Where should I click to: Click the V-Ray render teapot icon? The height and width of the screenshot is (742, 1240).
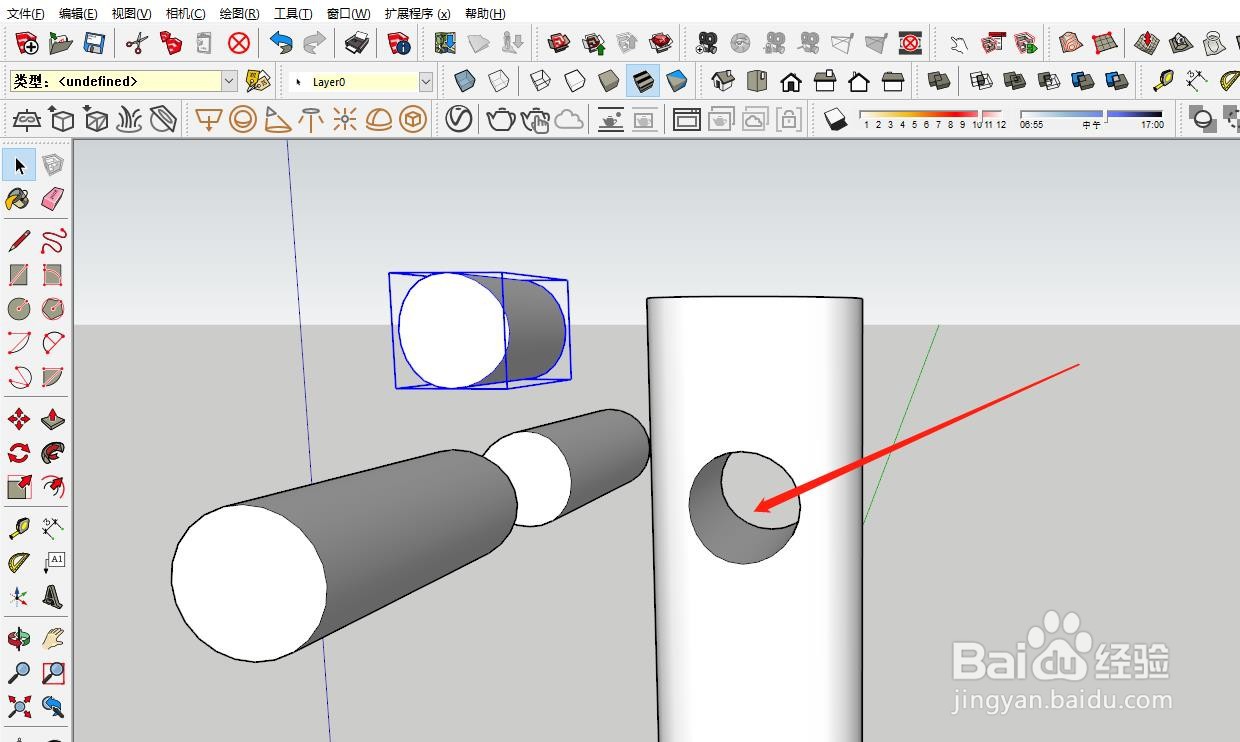(501, 121)
